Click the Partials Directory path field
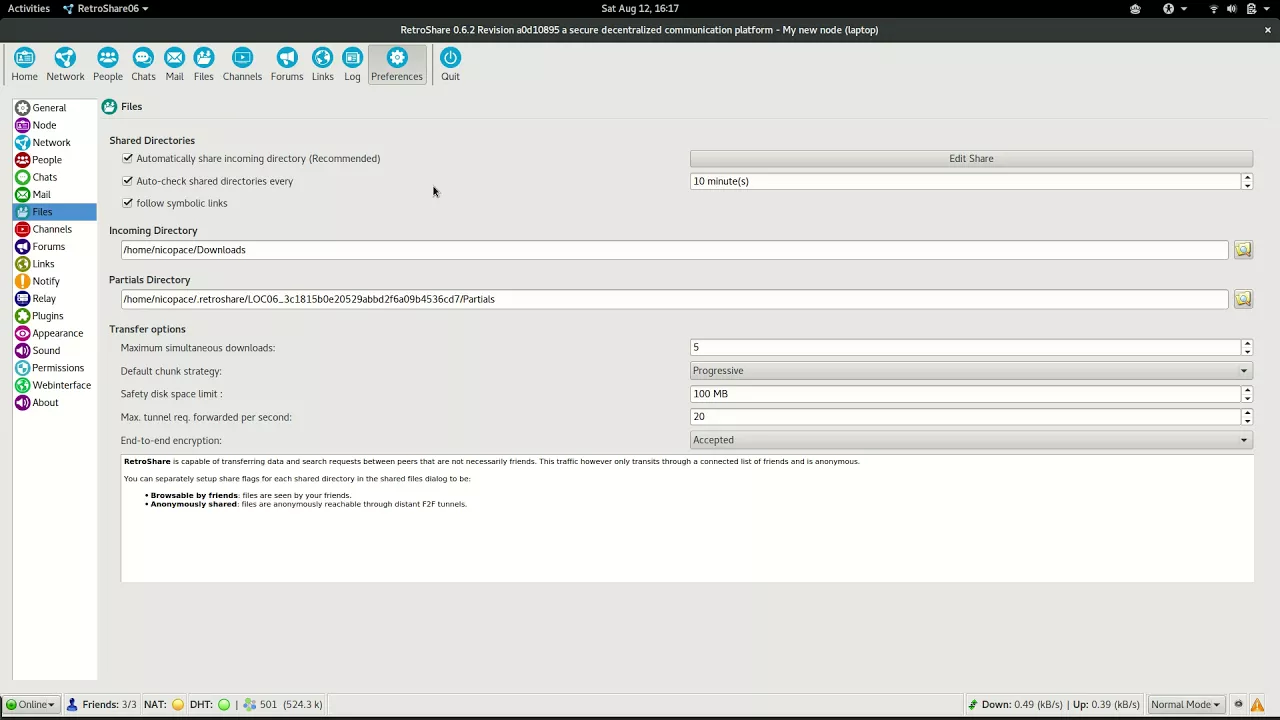1280x720 pixels. coord(674,299)
